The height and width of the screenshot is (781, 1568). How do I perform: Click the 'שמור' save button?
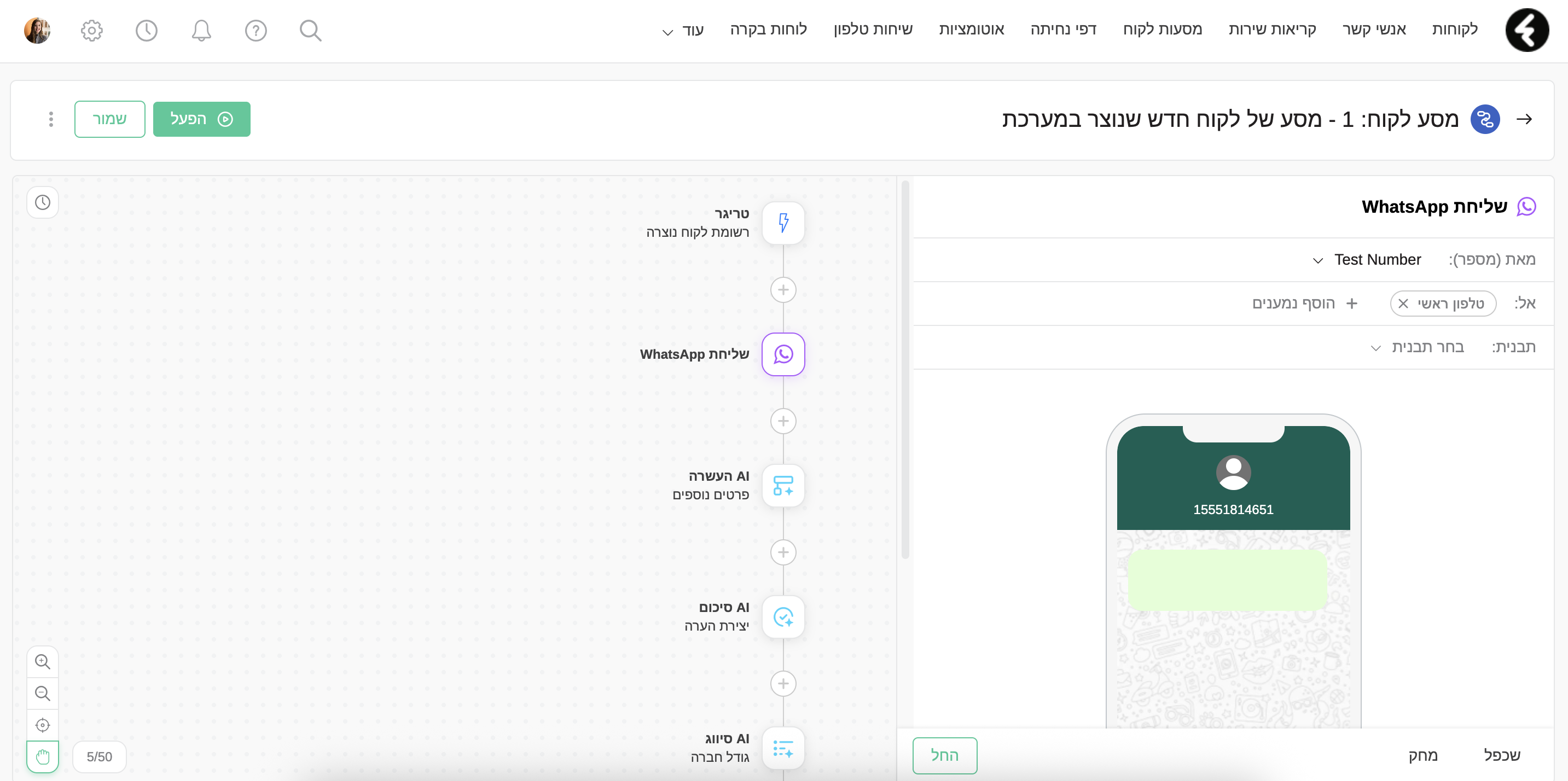[109, 119]
